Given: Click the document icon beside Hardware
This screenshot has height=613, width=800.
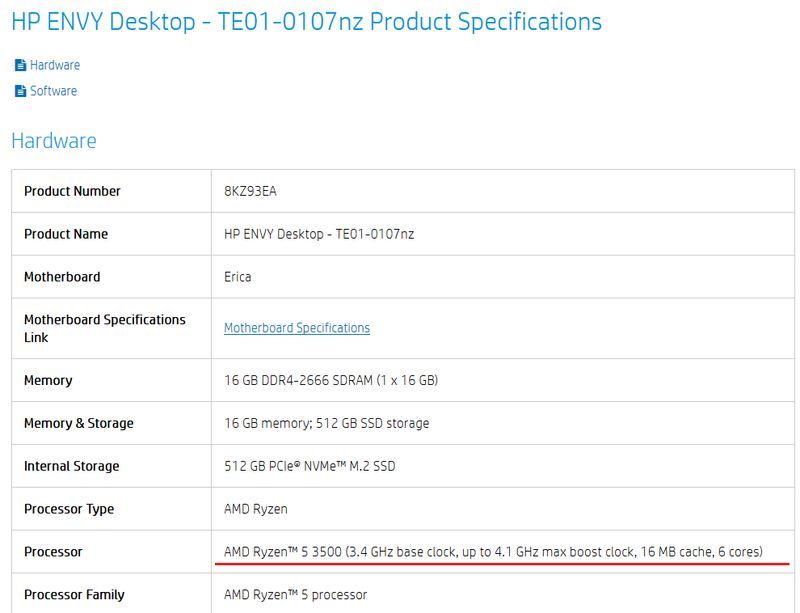Looking at the screenshot, I should click(20, 65).
